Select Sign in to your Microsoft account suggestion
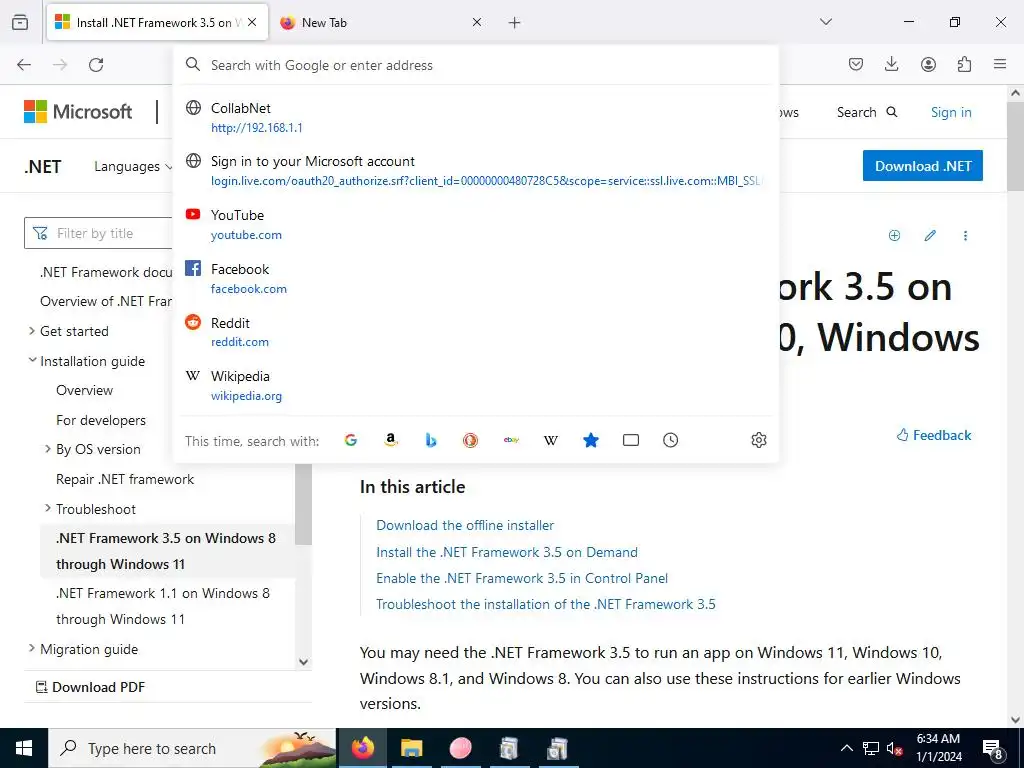Screen dimensions: 1024x768 click(476, 170)
